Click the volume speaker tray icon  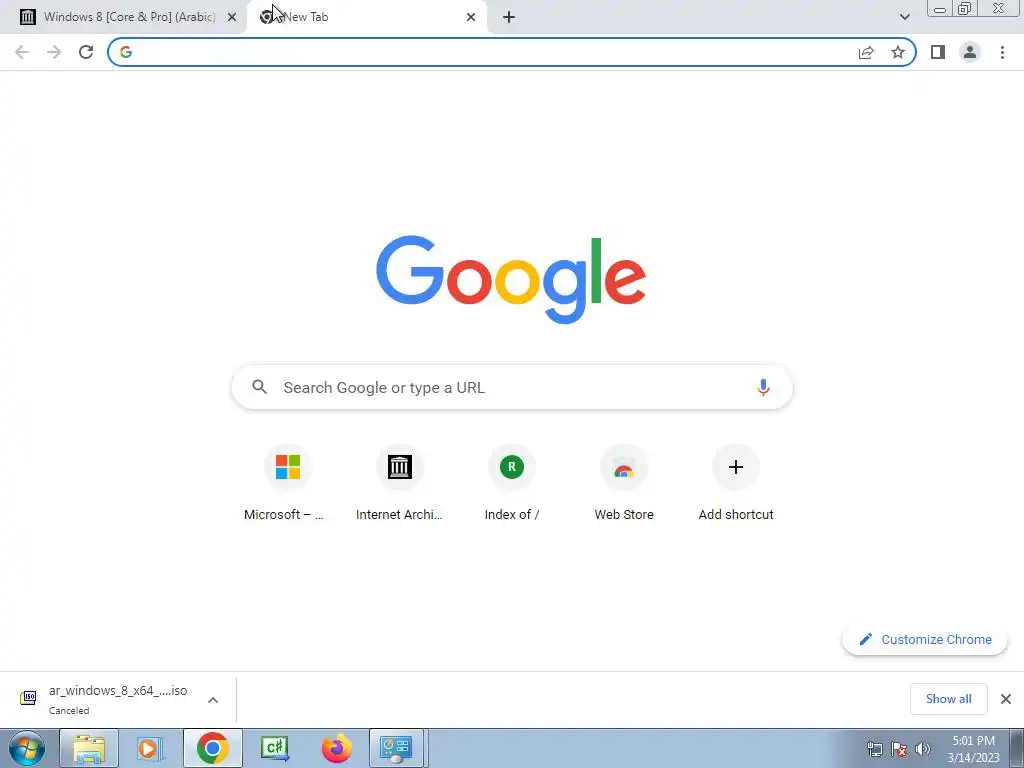922,749
